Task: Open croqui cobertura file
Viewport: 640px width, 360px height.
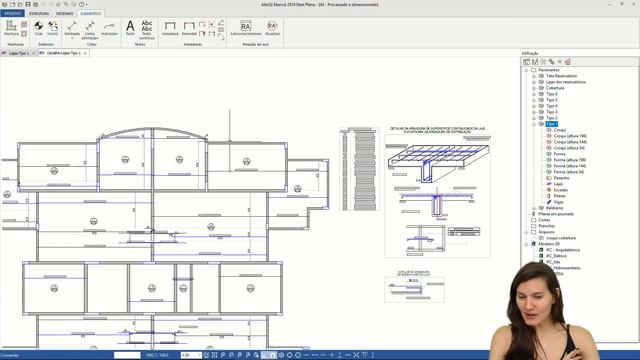Action: pos(561,238)
